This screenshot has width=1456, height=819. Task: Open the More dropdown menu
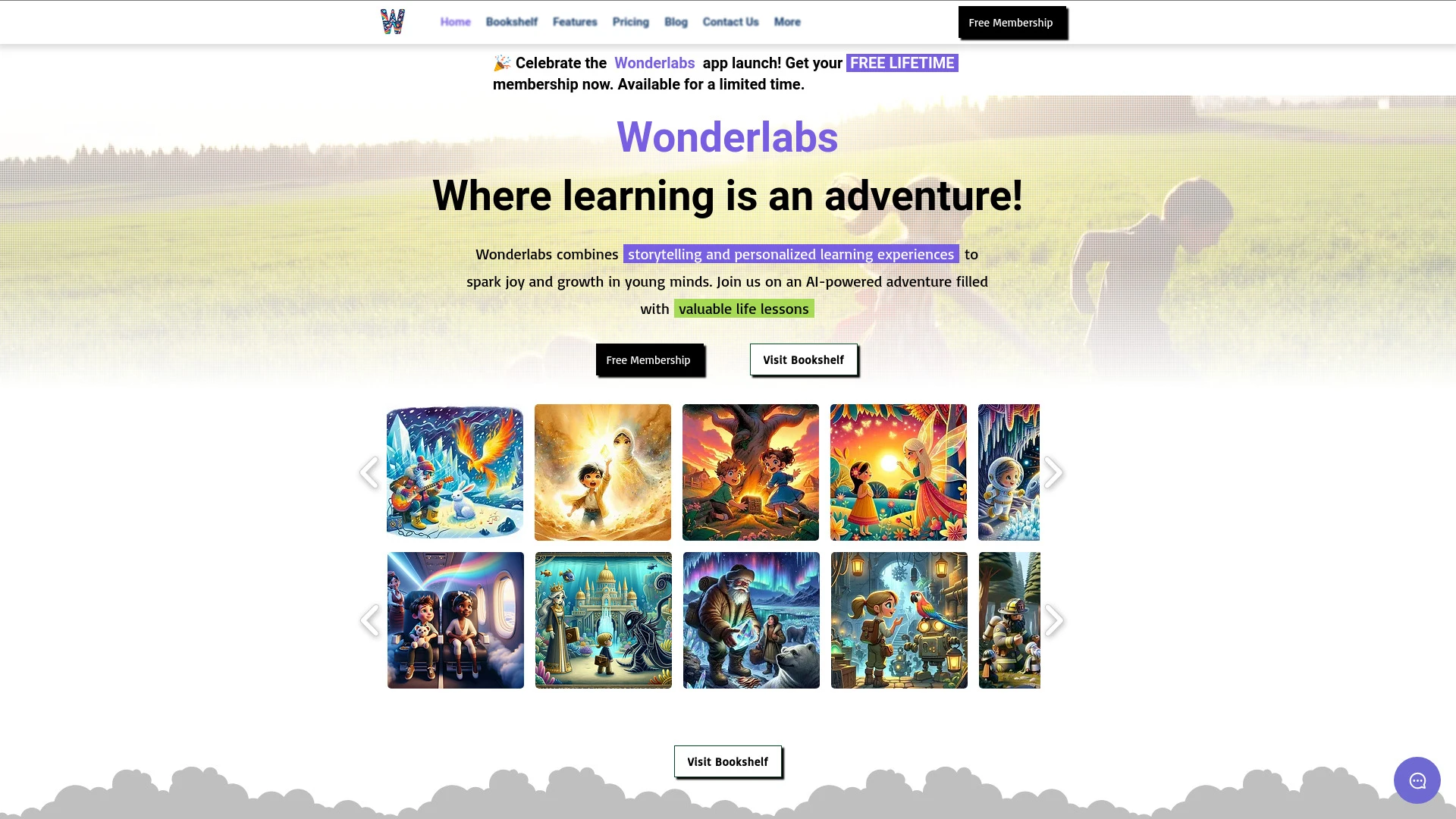coord(786,21)
